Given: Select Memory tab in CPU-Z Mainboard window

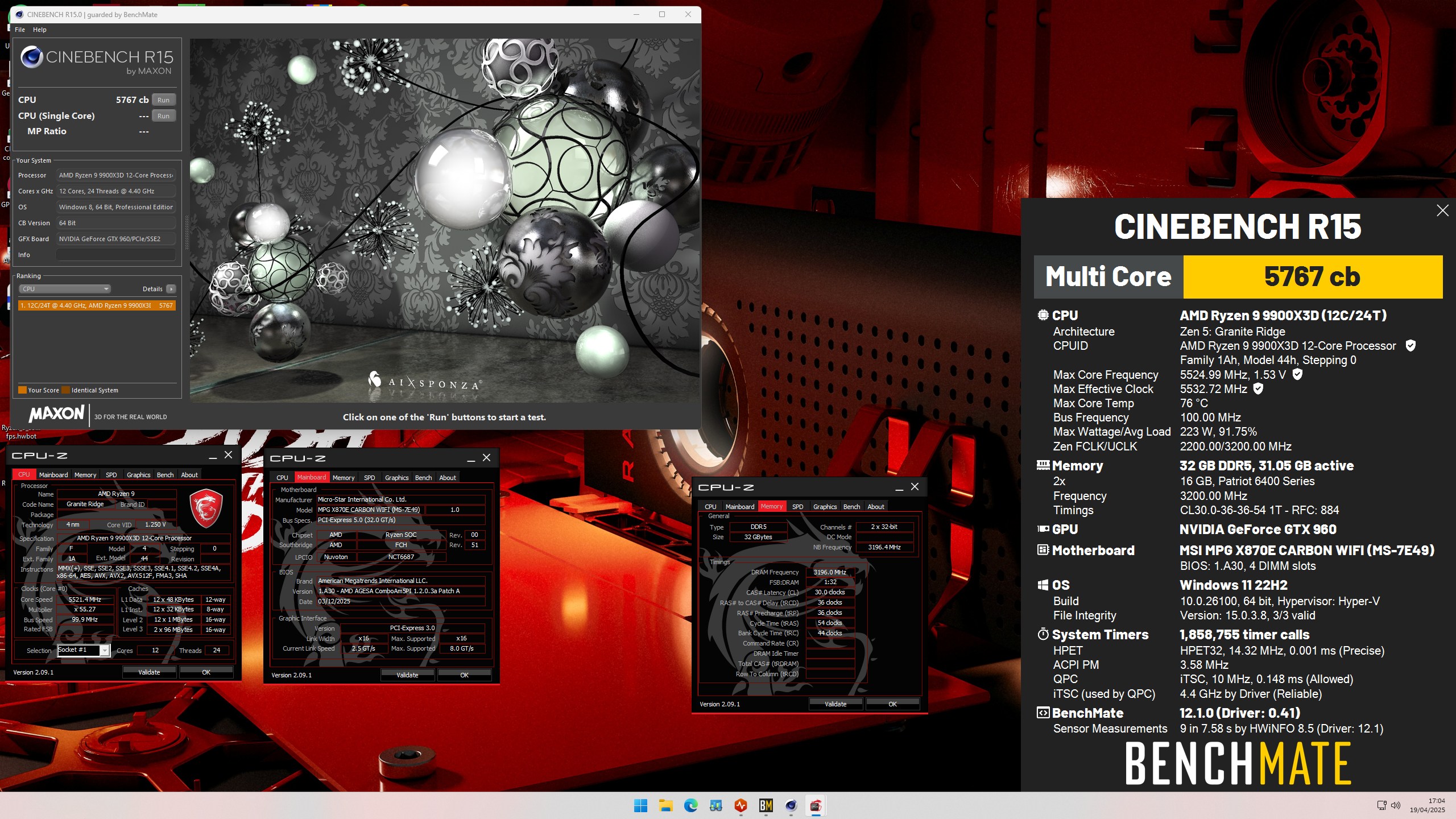Looking at the screenshot, I should click(x=344, y=477).
